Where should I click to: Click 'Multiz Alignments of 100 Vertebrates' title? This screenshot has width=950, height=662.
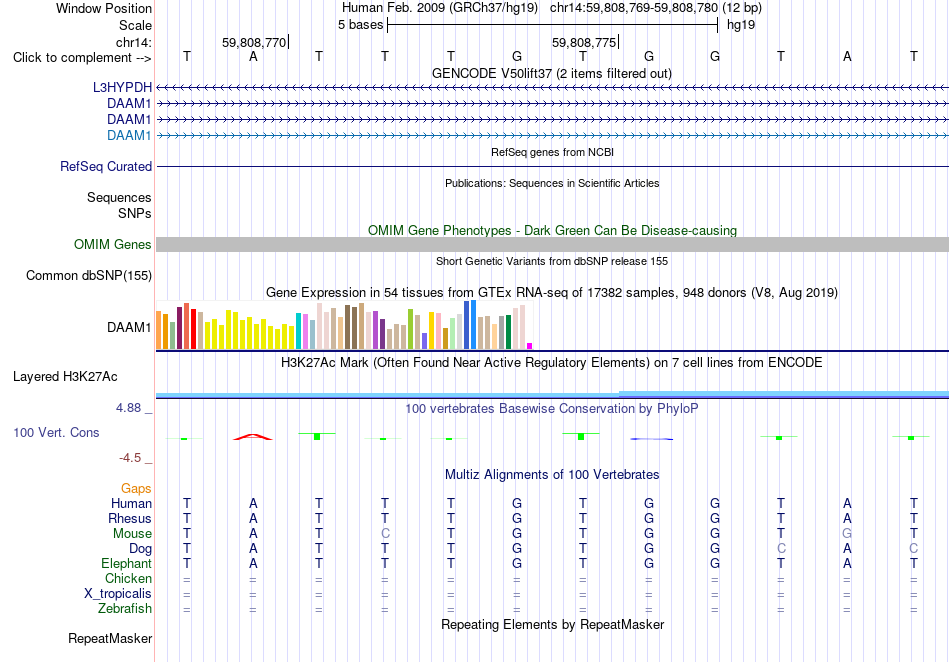pos(552,474)
